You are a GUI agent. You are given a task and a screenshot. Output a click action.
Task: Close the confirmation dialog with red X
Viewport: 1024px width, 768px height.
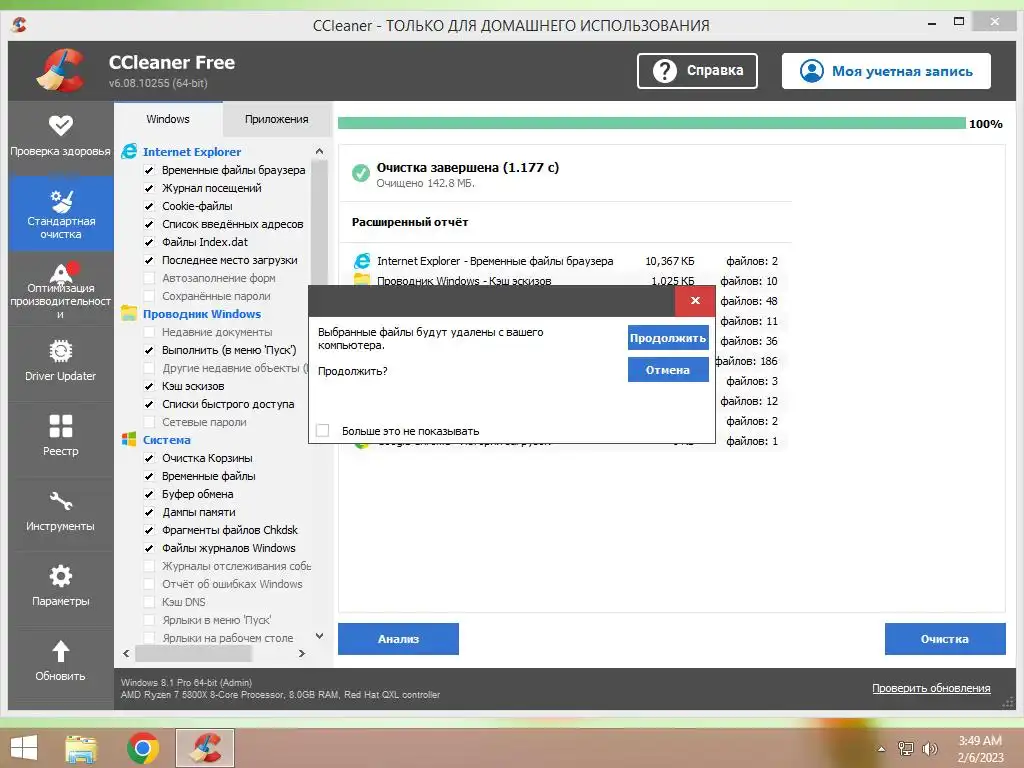(x=695, y=300)
